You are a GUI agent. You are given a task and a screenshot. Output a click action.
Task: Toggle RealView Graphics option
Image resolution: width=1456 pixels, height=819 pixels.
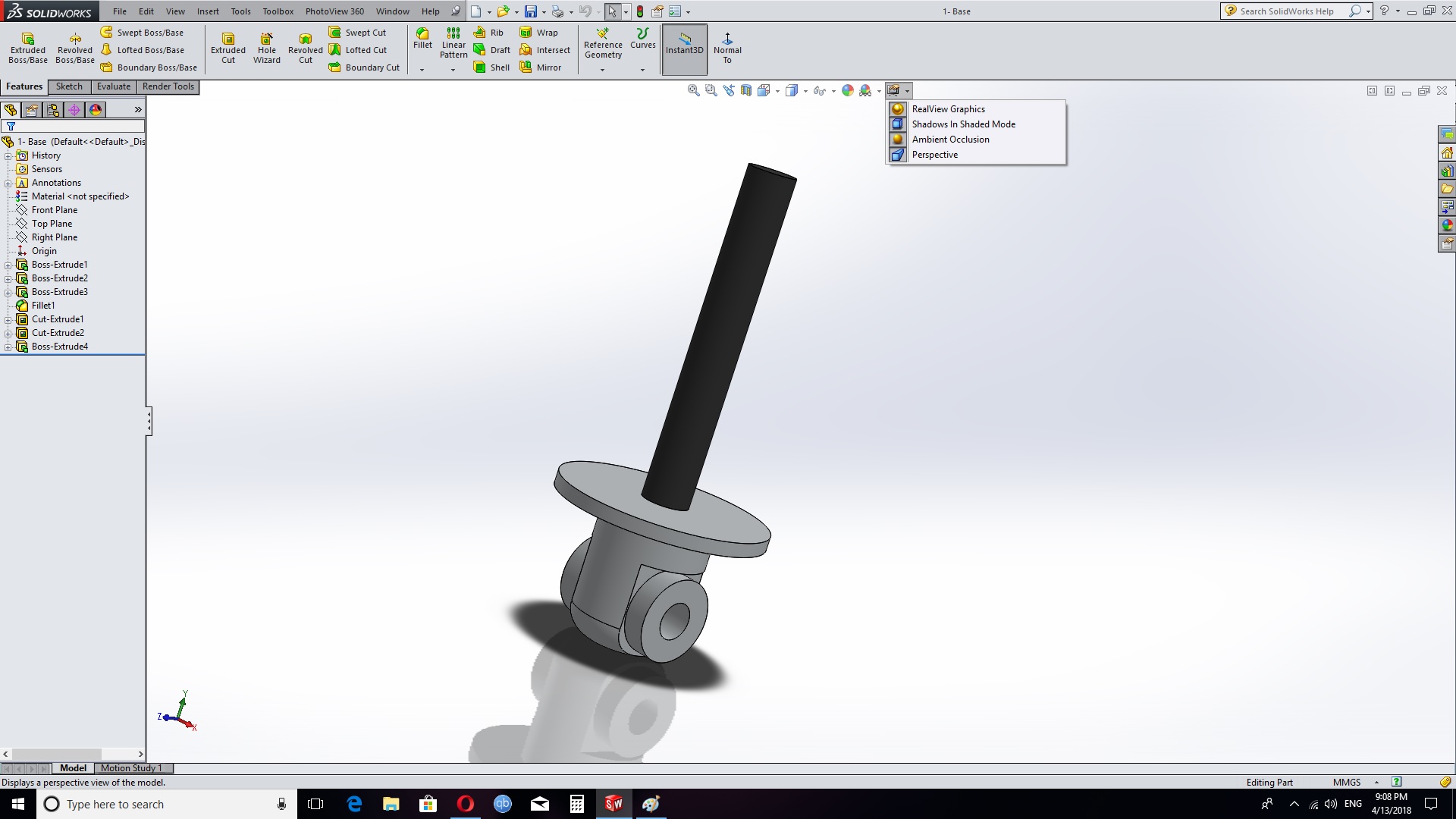coord(948,109)
